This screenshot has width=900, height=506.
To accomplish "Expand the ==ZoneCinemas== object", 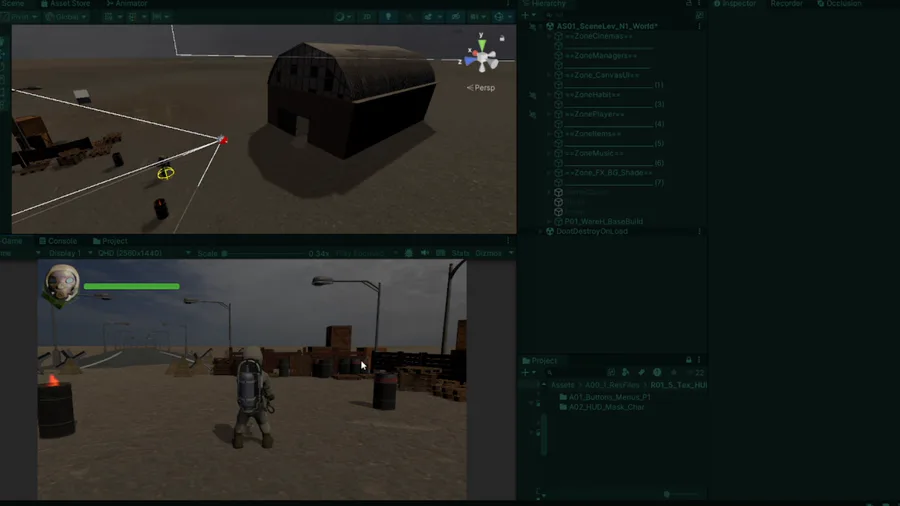I will click(x=549, y=36).
